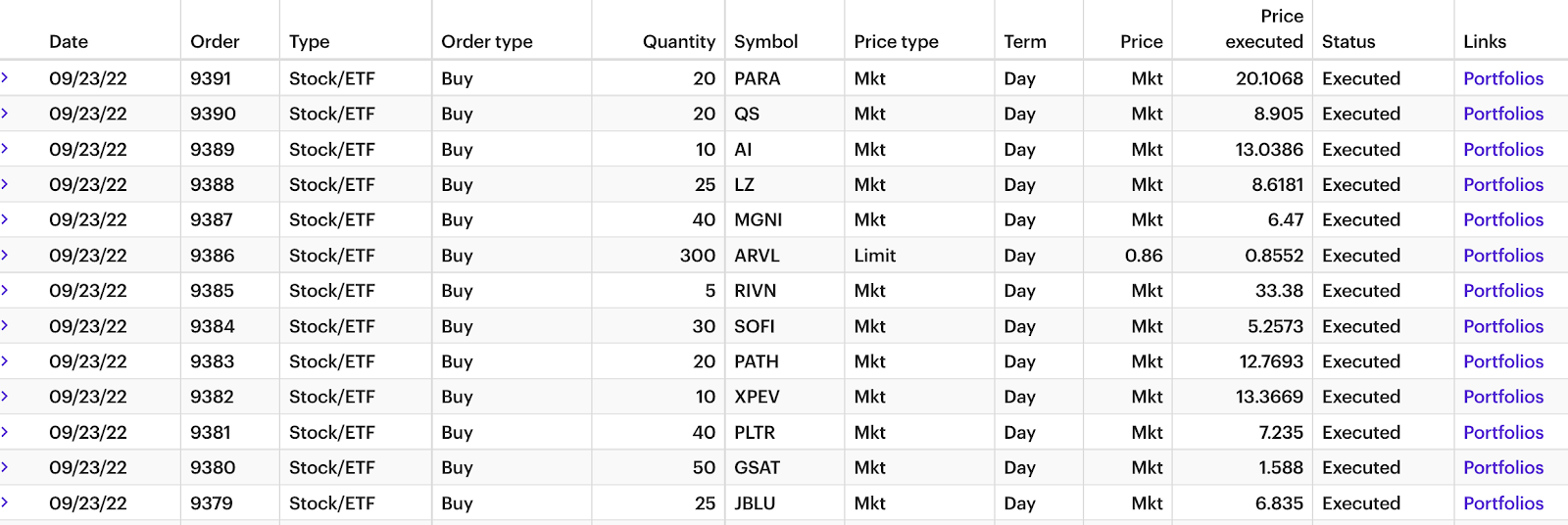Viewport: 1568px width, 525px height.
Task: Sort by the Price executed column header
Action: tap(1264, 28)
